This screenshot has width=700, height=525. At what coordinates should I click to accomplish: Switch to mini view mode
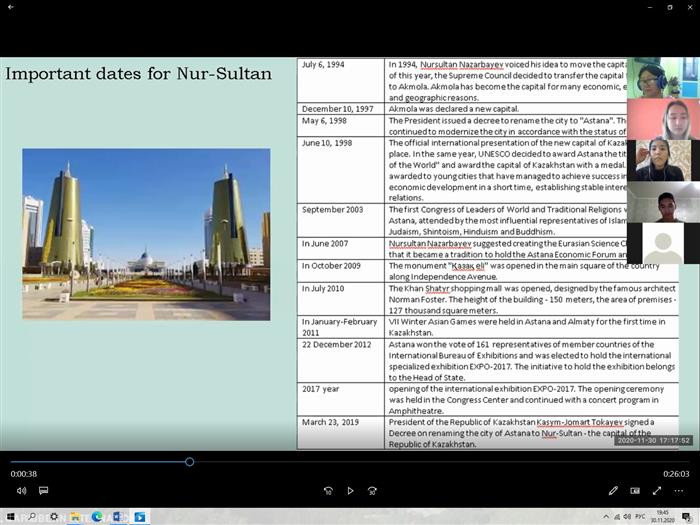(635, 491)
